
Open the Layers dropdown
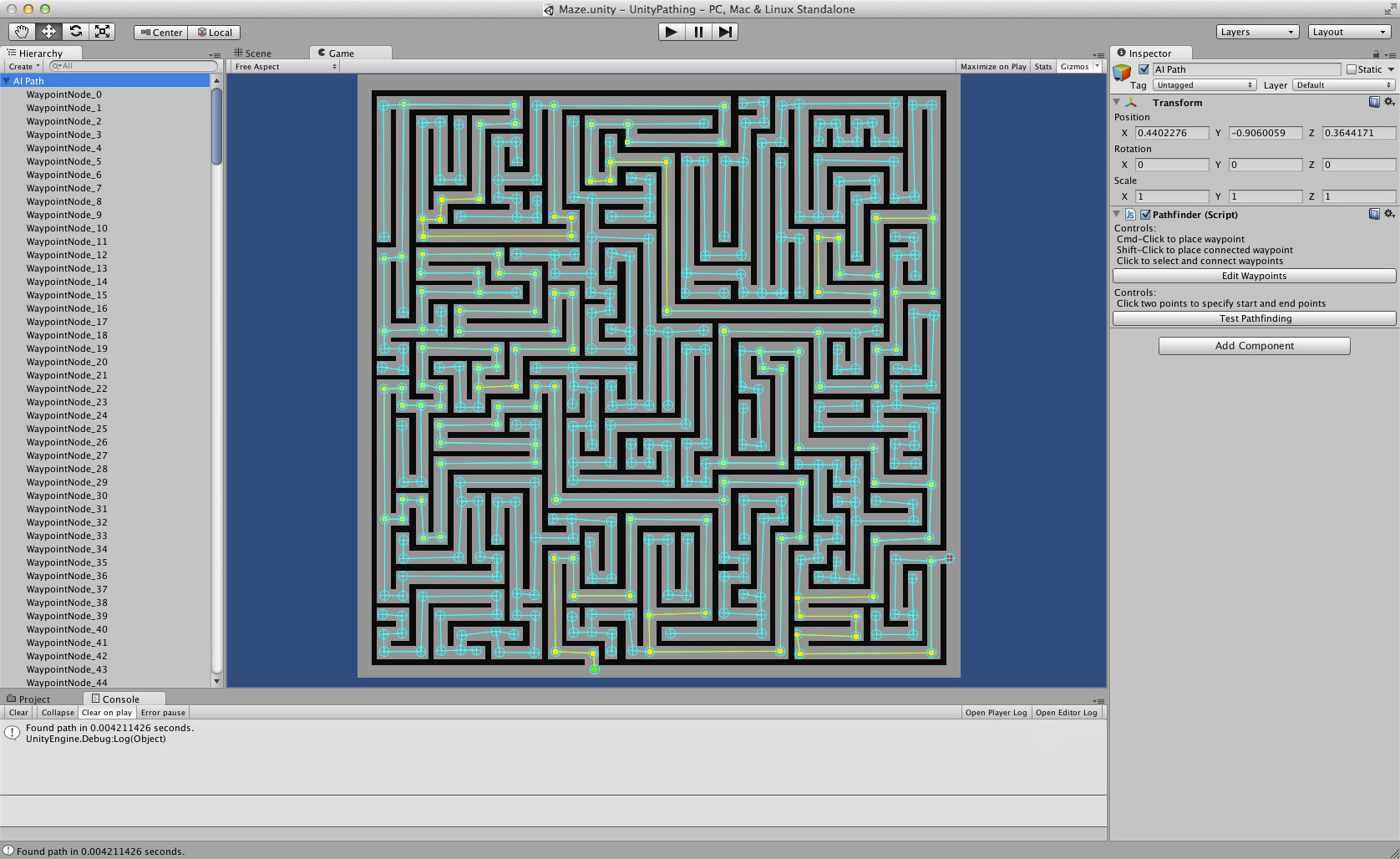[x=1257, y=32]
